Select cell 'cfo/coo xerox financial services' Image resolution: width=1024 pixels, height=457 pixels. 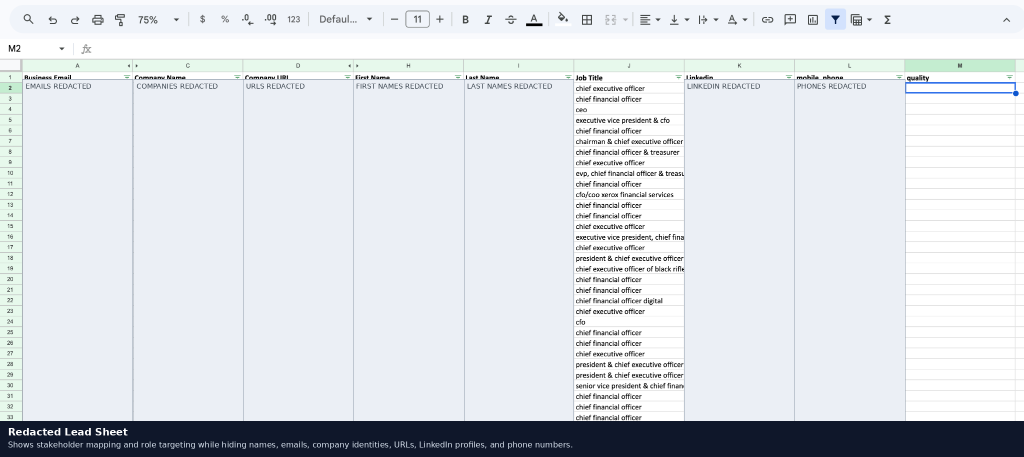629,195
